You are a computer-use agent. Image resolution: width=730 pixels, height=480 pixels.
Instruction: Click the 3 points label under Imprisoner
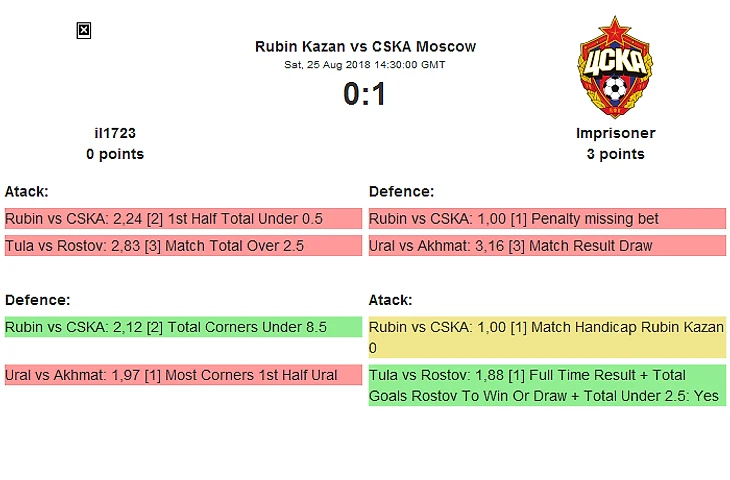pyautogui.click(x=615, y=154)
